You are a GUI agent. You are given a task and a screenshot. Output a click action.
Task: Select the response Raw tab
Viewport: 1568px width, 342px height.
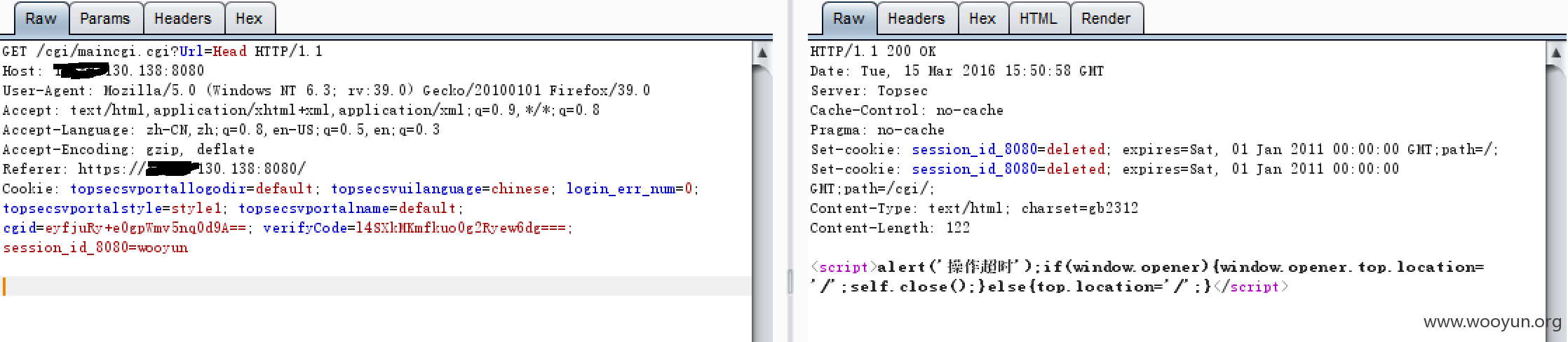pyautogui.click(x=849, y=19)
